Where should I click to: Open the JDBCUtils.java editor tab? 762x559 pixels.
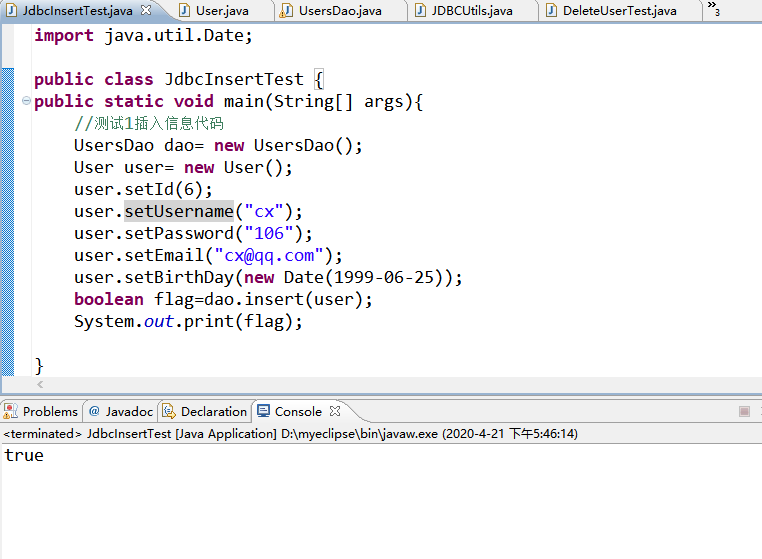(472, 11)
